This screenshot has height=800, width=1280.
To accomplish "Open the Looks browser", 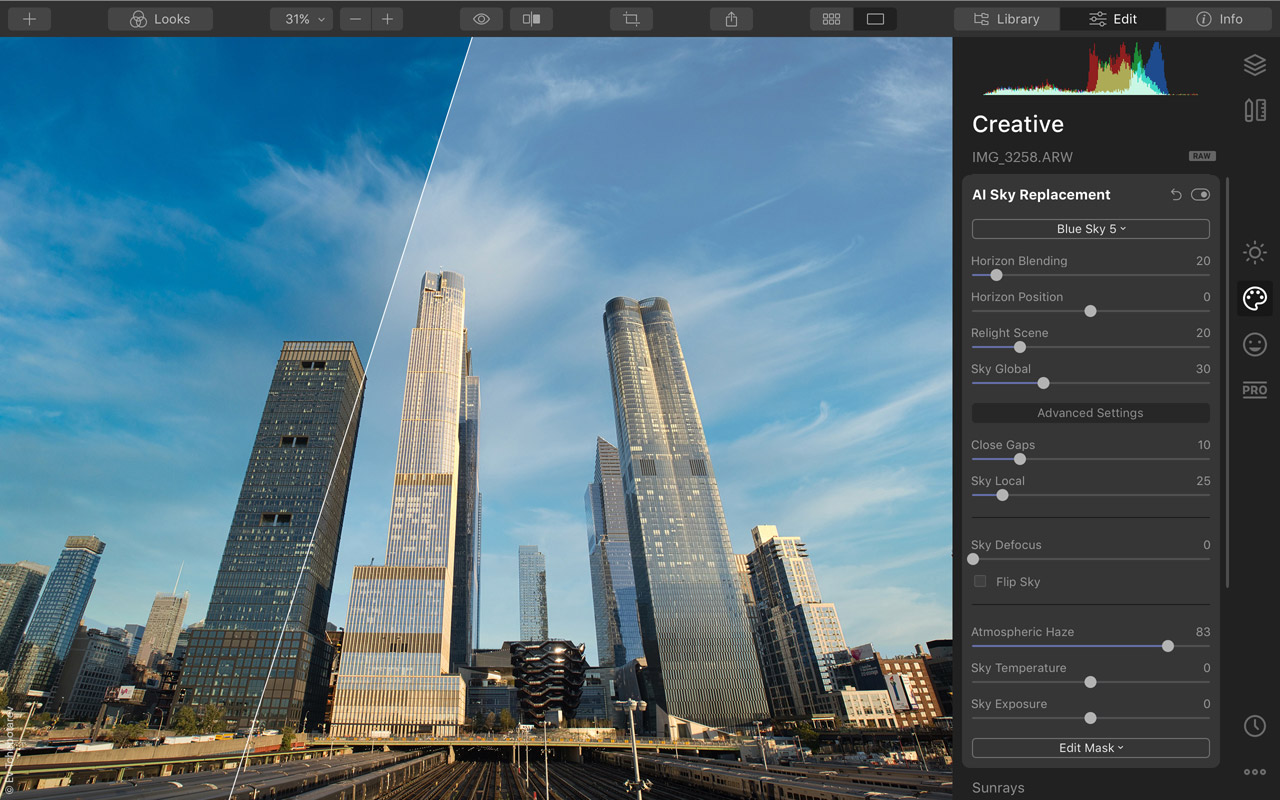I will 160,18.
